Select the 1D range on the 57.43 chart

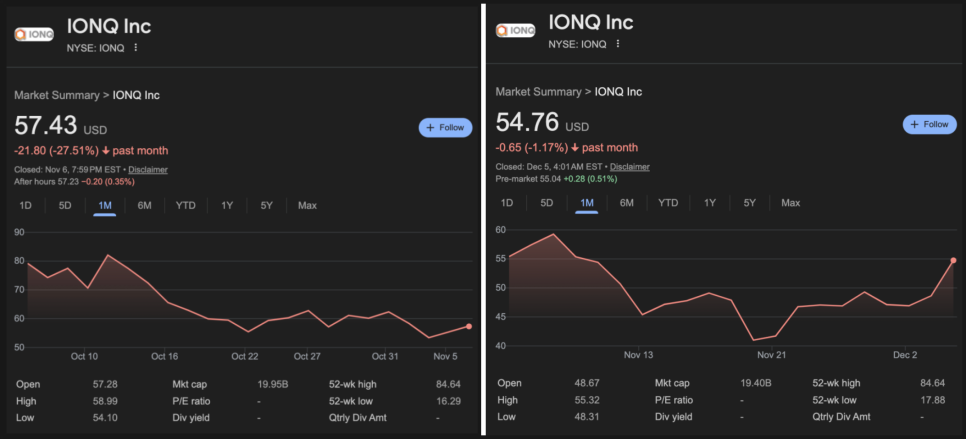tap(26, 205)
